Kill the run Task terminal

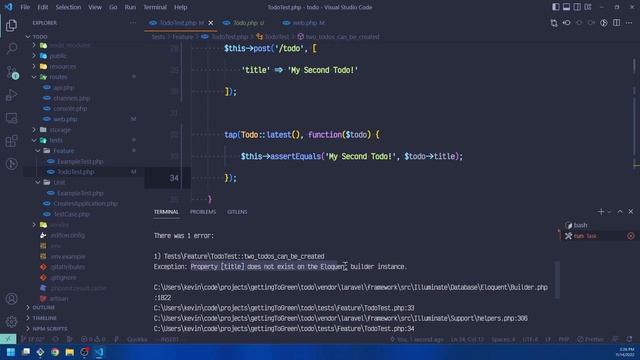point(631,236)
